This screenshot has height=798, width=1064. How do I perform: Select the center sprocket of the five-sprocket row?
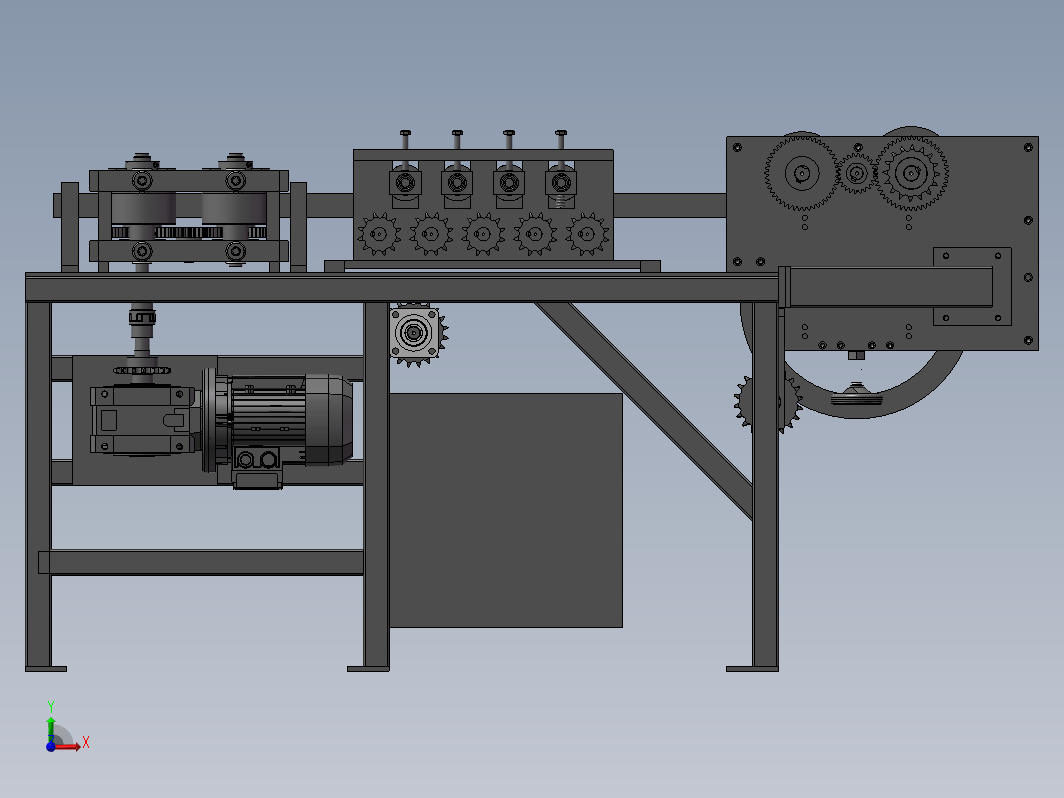482,234
